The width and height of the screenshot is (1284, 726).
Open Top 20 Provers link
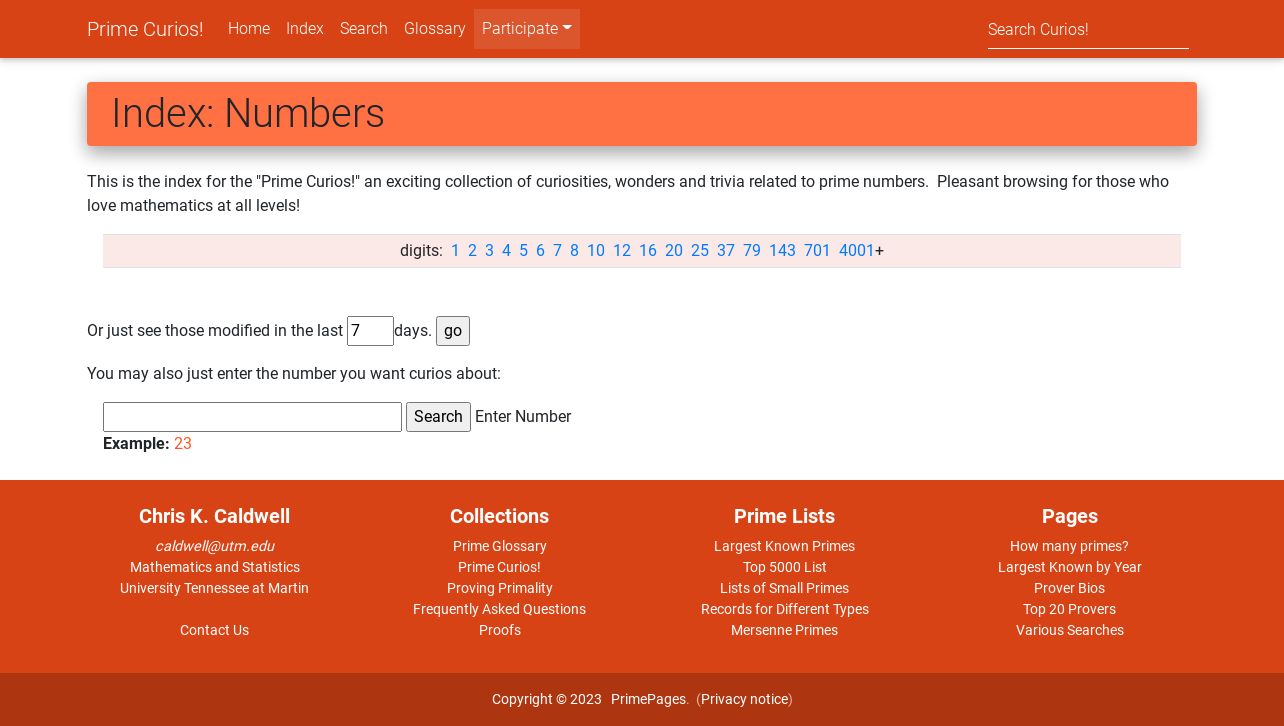(x=1070, y=609)
